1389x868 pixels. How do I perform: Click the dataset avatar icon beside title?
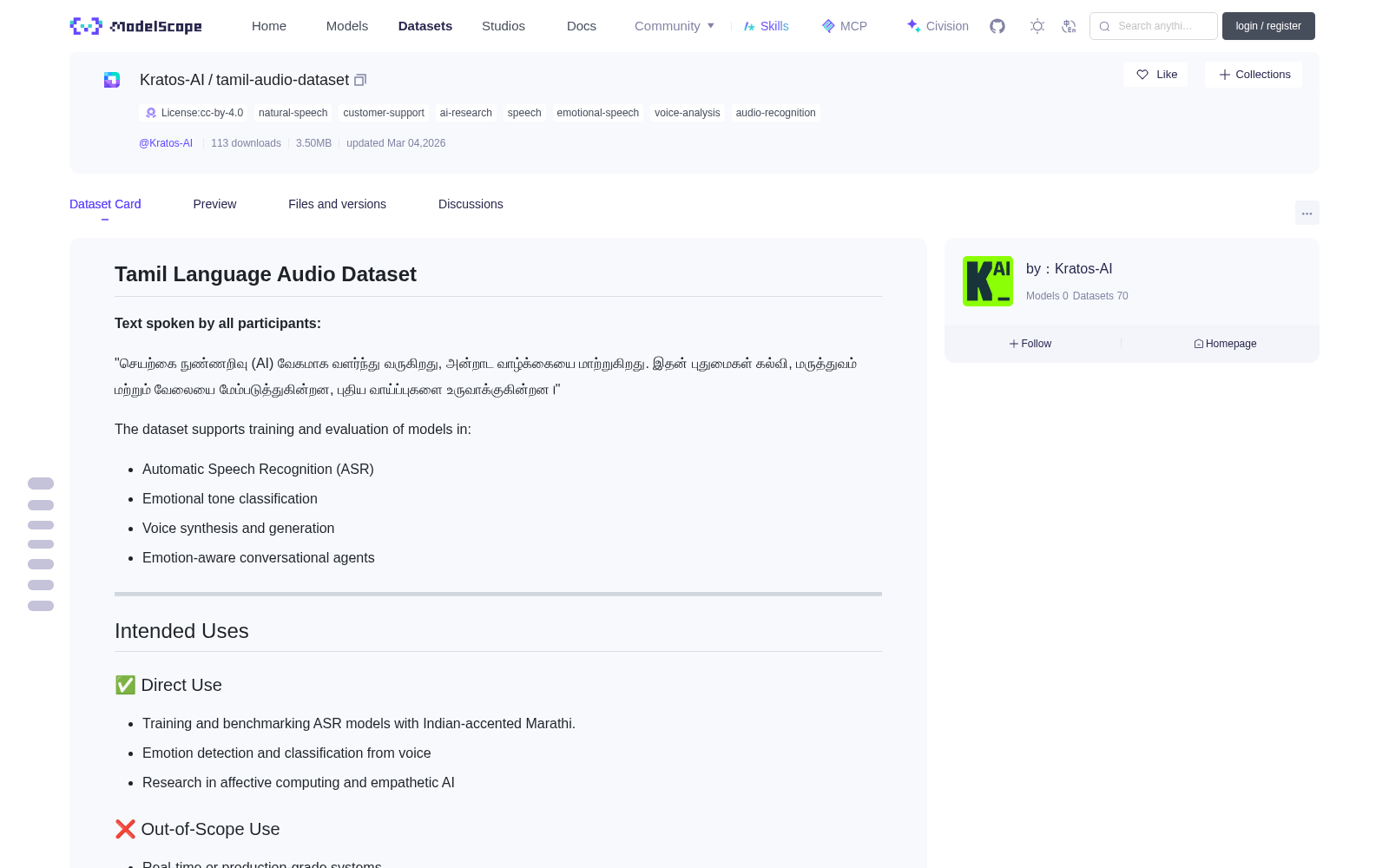(112, 80)
